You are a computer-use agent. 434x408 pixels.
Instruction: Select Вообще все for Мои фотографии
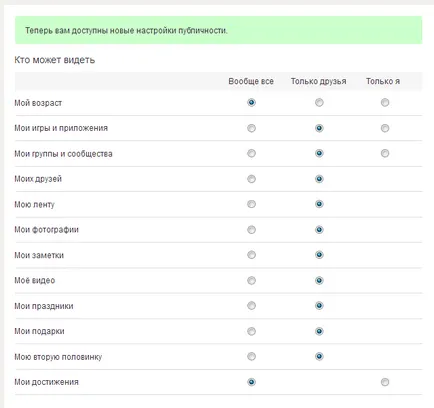pyautogui.click(x=251, y=230)
